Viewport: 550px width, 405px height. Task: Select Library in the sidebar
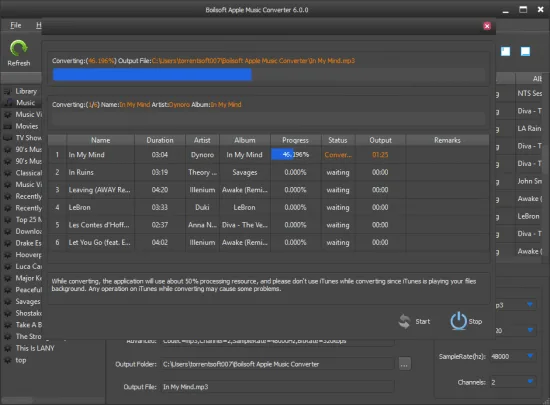point(26,91)
